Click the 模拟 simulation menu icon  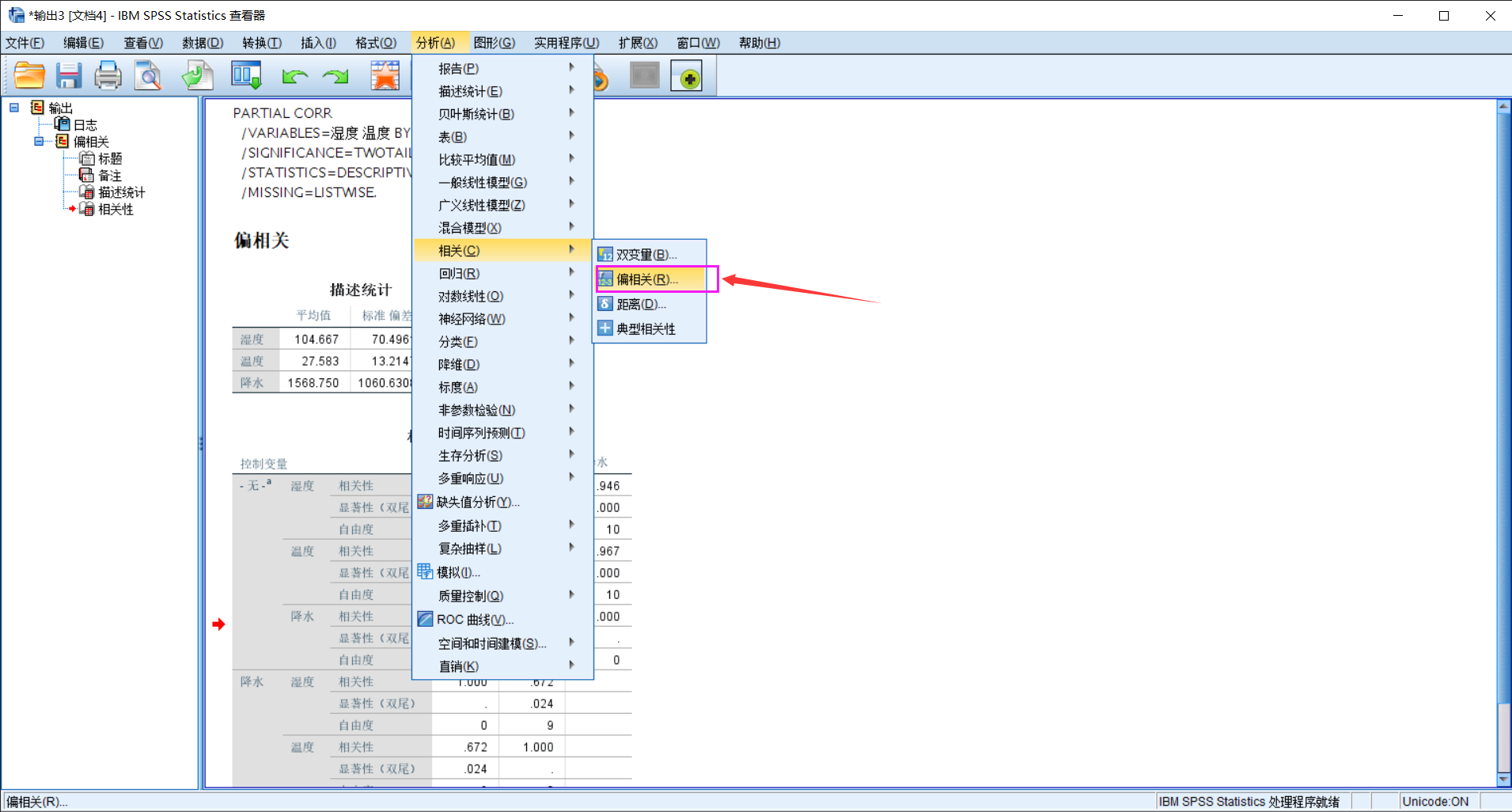click(425, 571)
